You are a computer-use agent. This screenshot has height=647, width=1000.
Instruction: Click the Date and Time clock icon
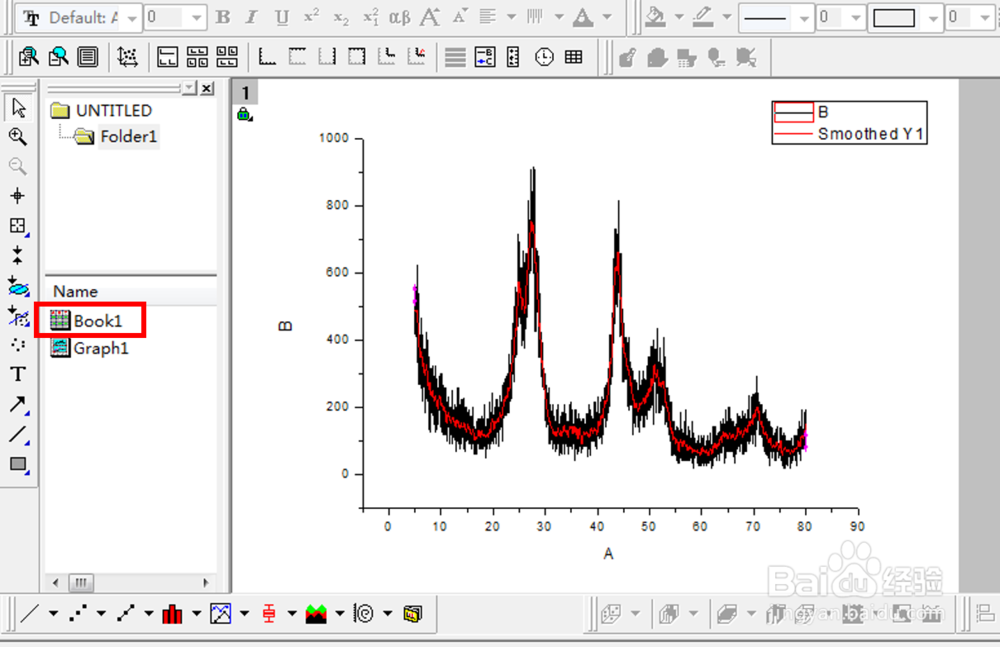(544, 57)
